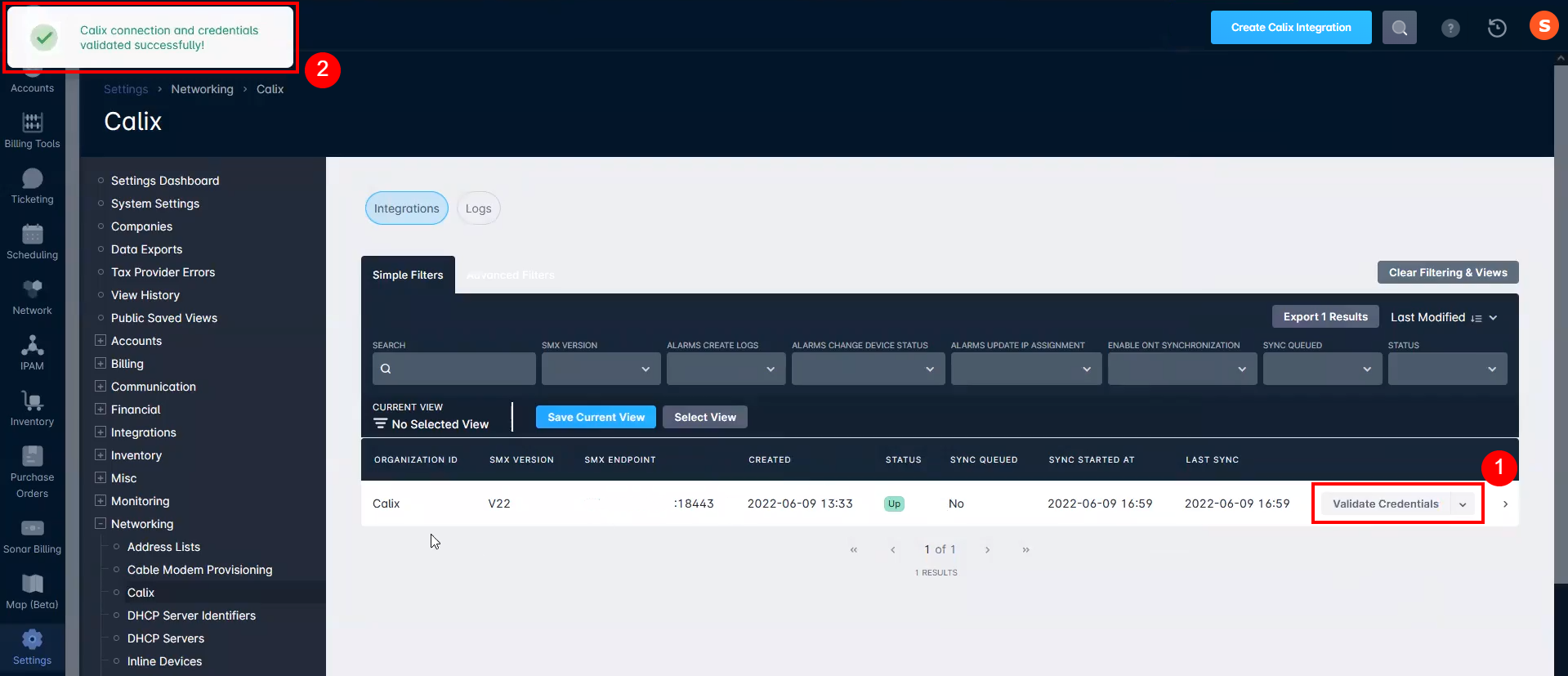Expand the Billing settings tree node
This screenshot has width=1568, height=676.
pyautogui.click(x=101, y=363)
